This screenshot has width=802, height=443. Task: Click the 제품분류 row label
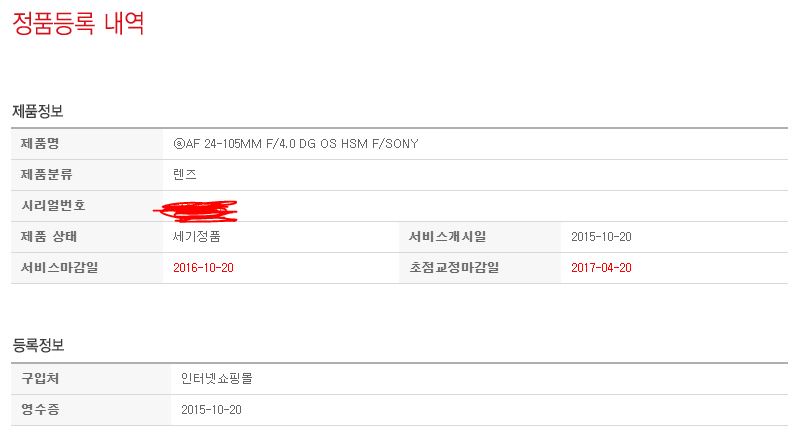click(x=47, y=174)
